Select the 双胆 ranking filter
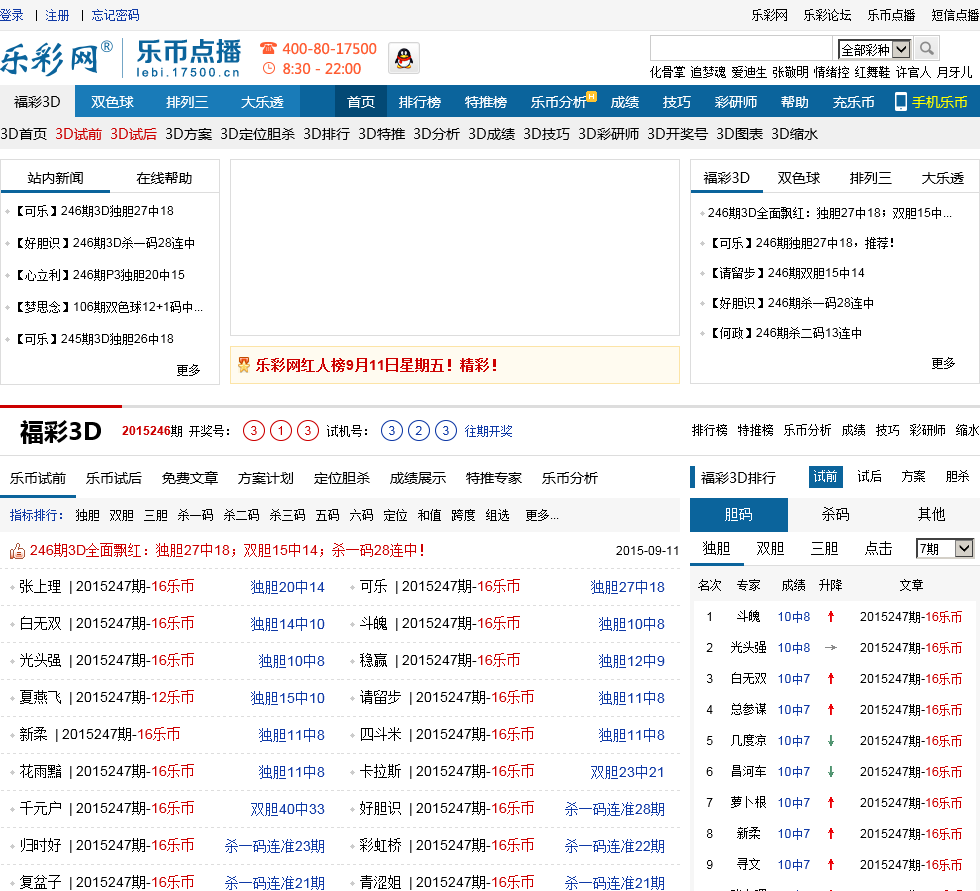This screenshot has height=891, width=980. pos(770,548)
